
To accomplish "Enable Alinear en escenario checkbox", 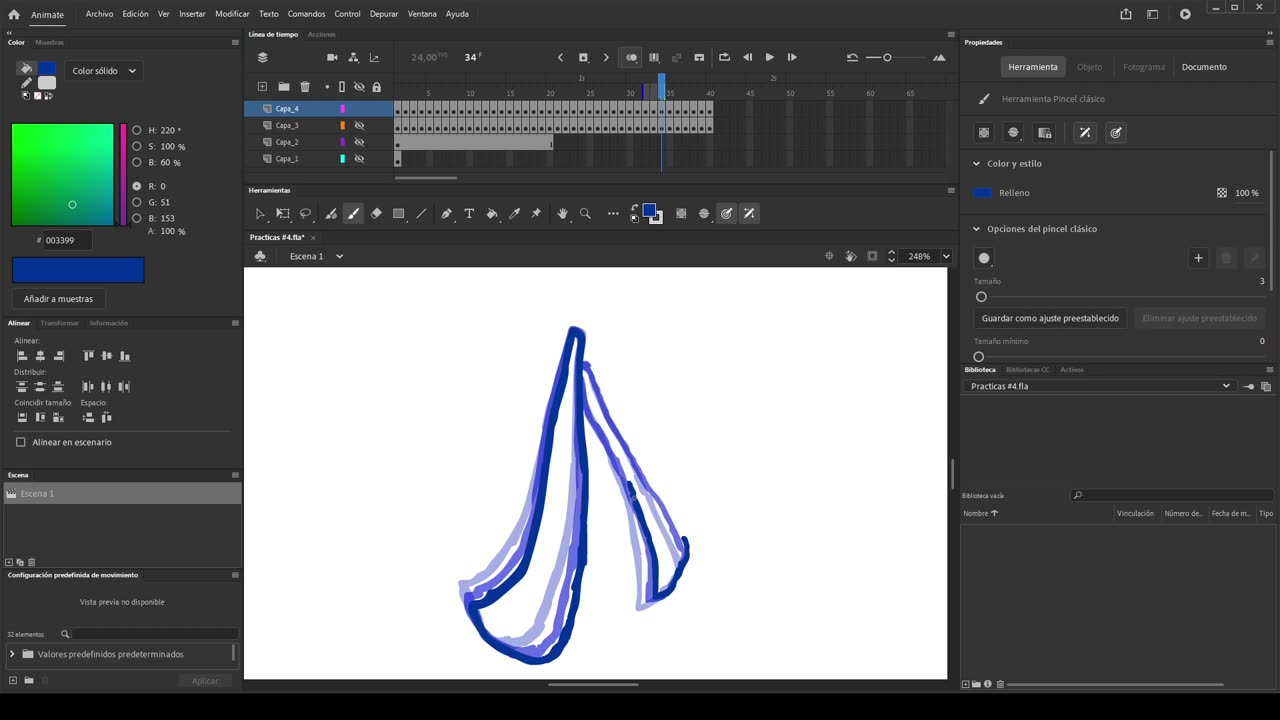I will coord(20,442).
